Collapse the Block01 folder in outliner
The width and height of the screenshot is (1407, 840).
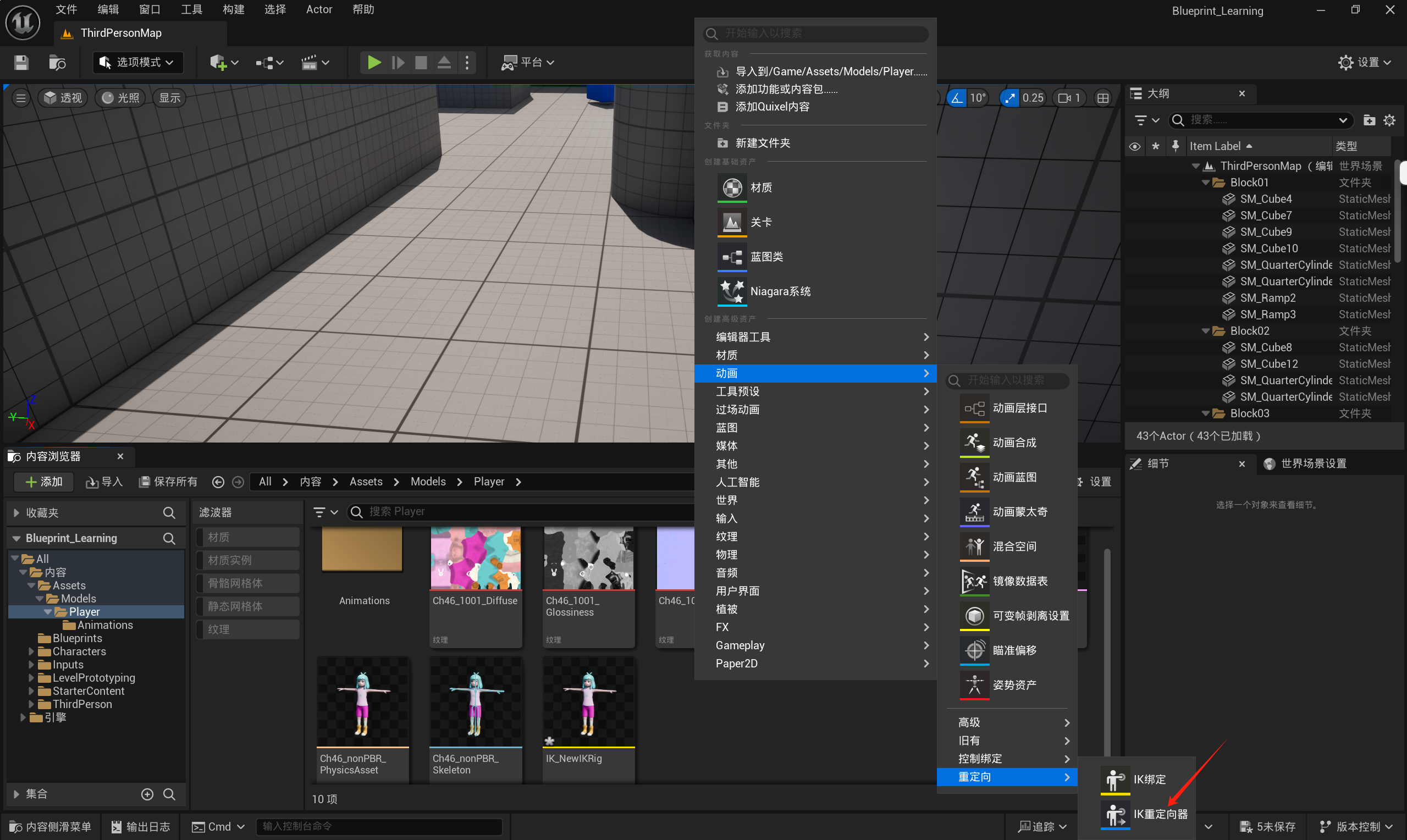pos(1206,183)
